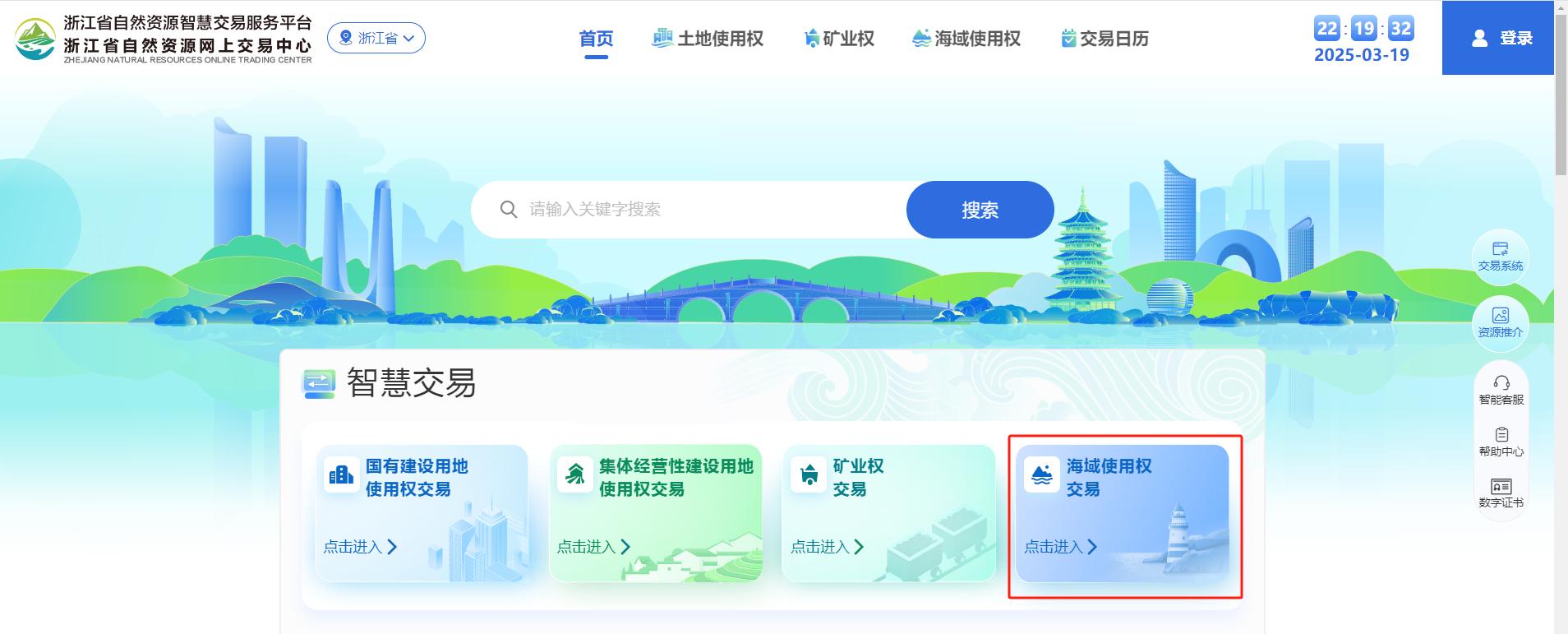Click the 国有建设用地 building icon
The height and width of the screenshot is (634, 1568).
[341, 474]
